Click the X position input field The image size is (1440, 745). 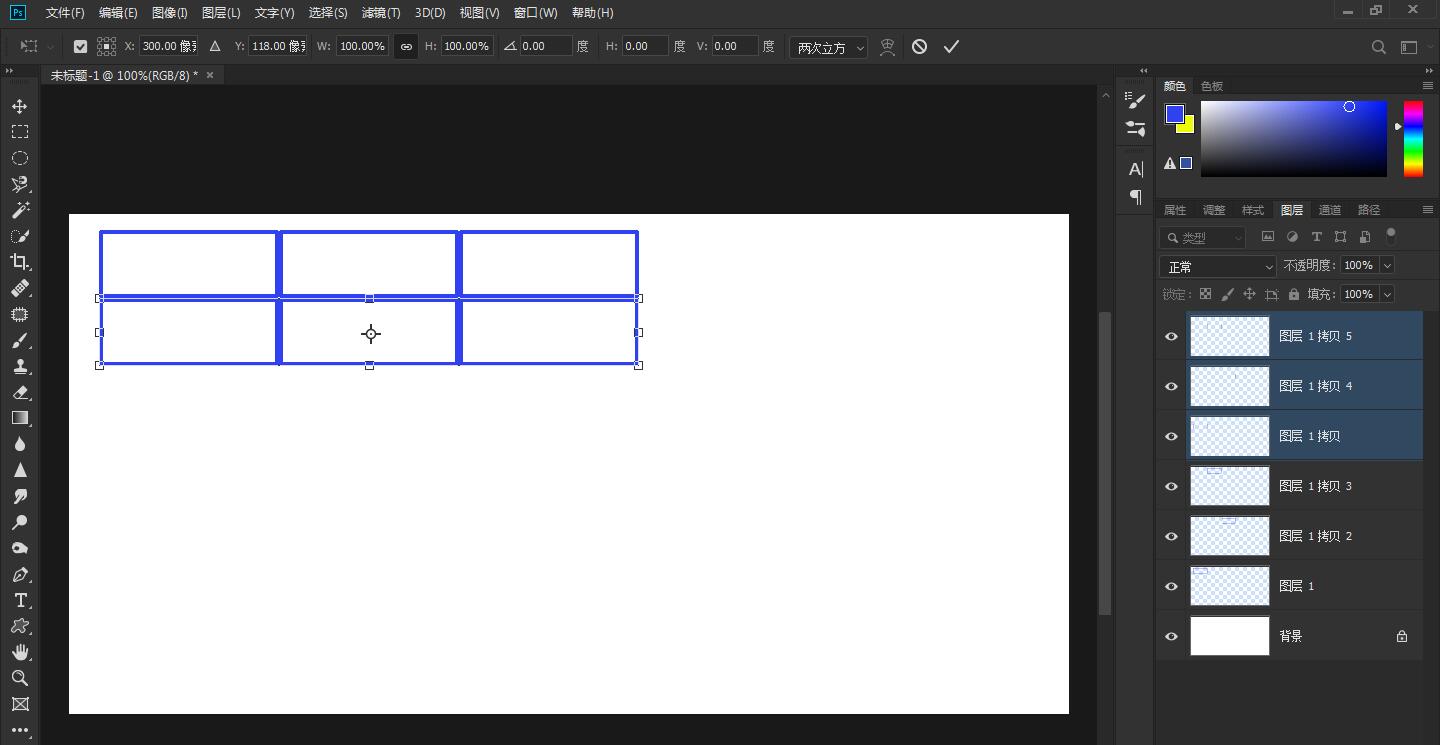(167, 46)
